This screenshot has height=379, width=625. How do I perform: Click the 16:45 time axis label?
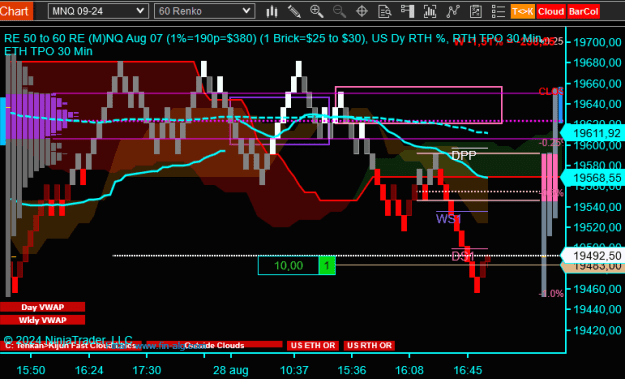click(468, 370)
